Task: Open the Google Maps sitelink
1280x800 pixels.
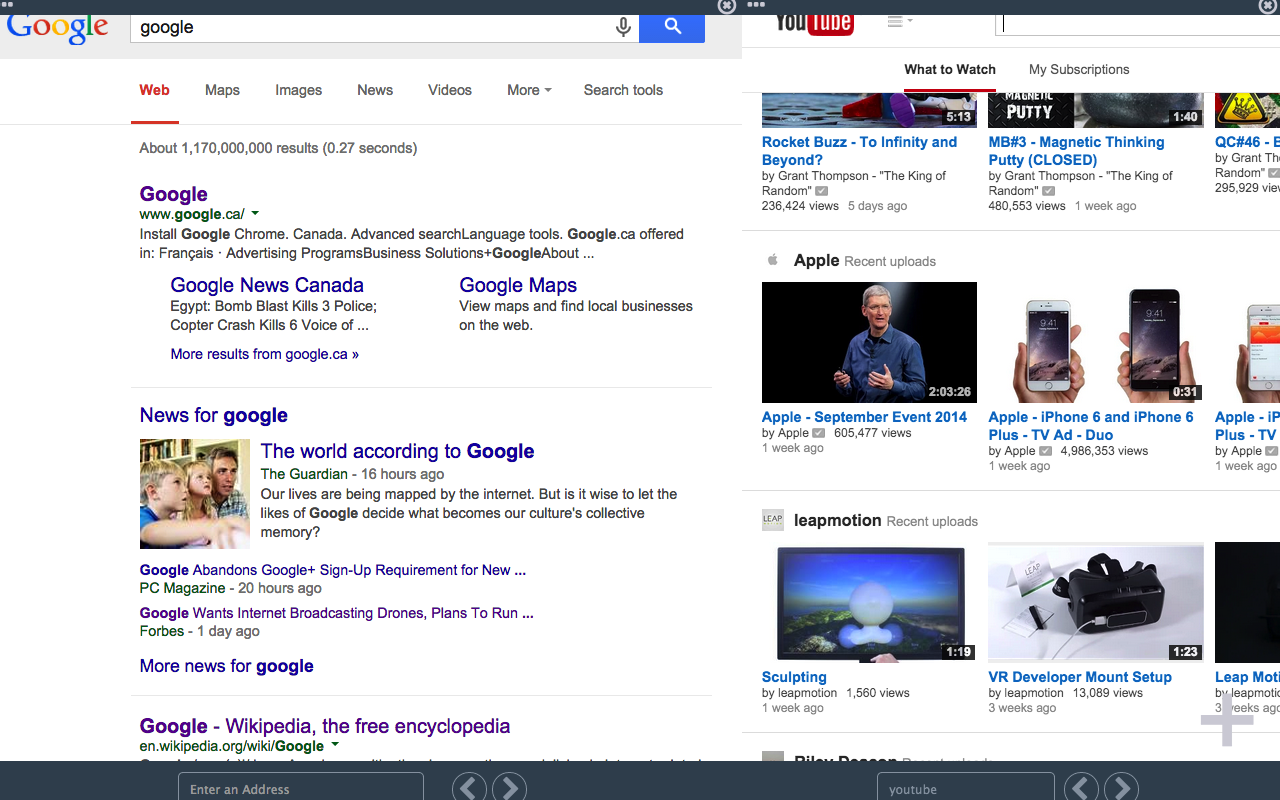Action: (518, 285)
